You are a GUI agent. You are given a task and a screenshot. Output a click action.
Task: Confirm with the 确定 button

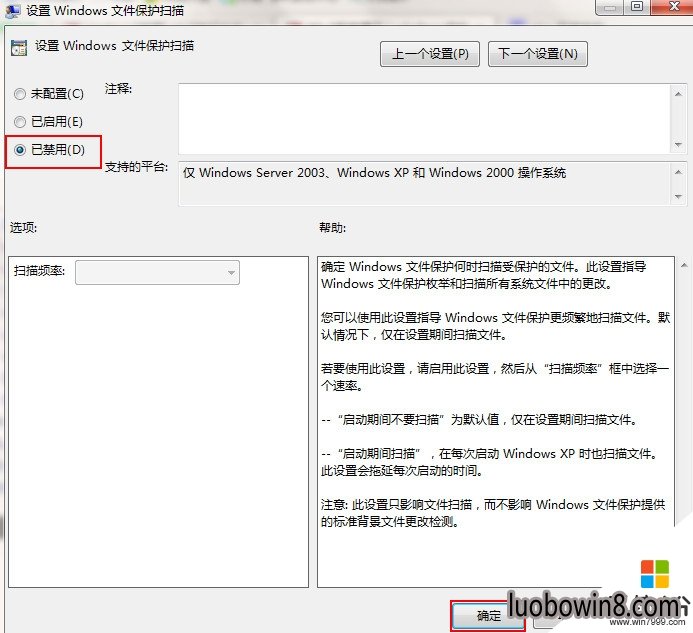488,615
